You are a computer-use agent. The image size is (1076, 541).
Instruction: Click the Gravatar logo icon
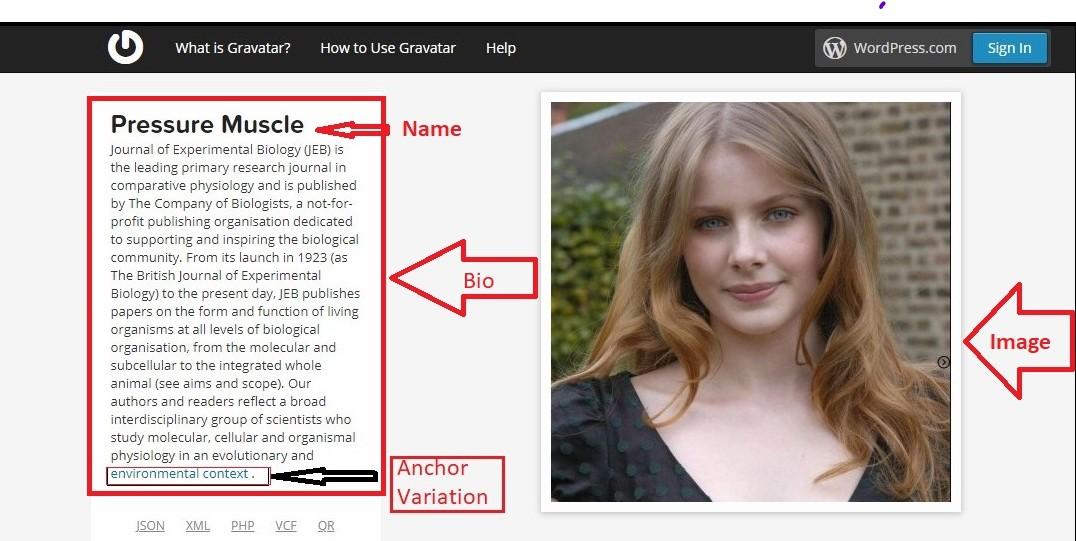click(125, 47)
